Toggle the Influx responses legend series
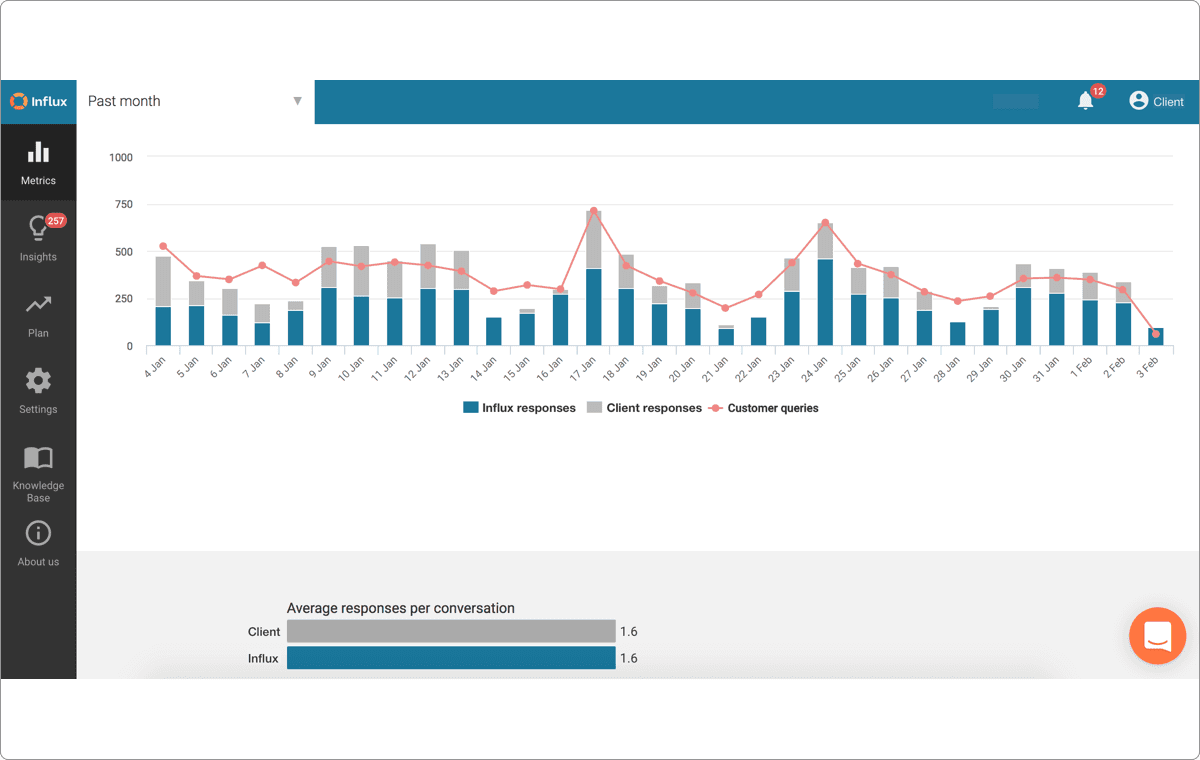Viewport: 1200px width, 760px height. (x=519, y=408)
